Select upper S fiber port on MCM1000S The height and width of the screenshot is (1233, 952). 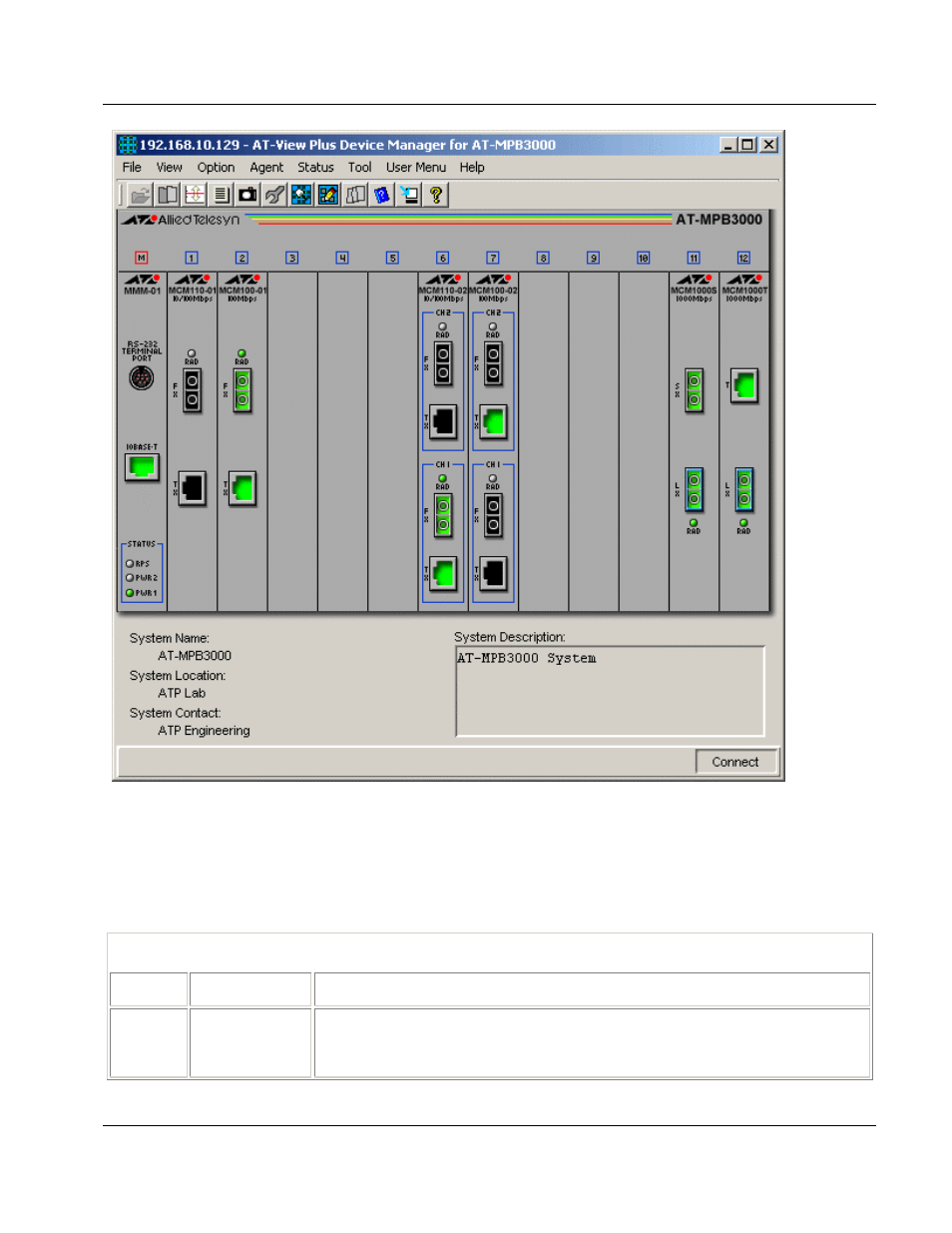click(695, 390)
